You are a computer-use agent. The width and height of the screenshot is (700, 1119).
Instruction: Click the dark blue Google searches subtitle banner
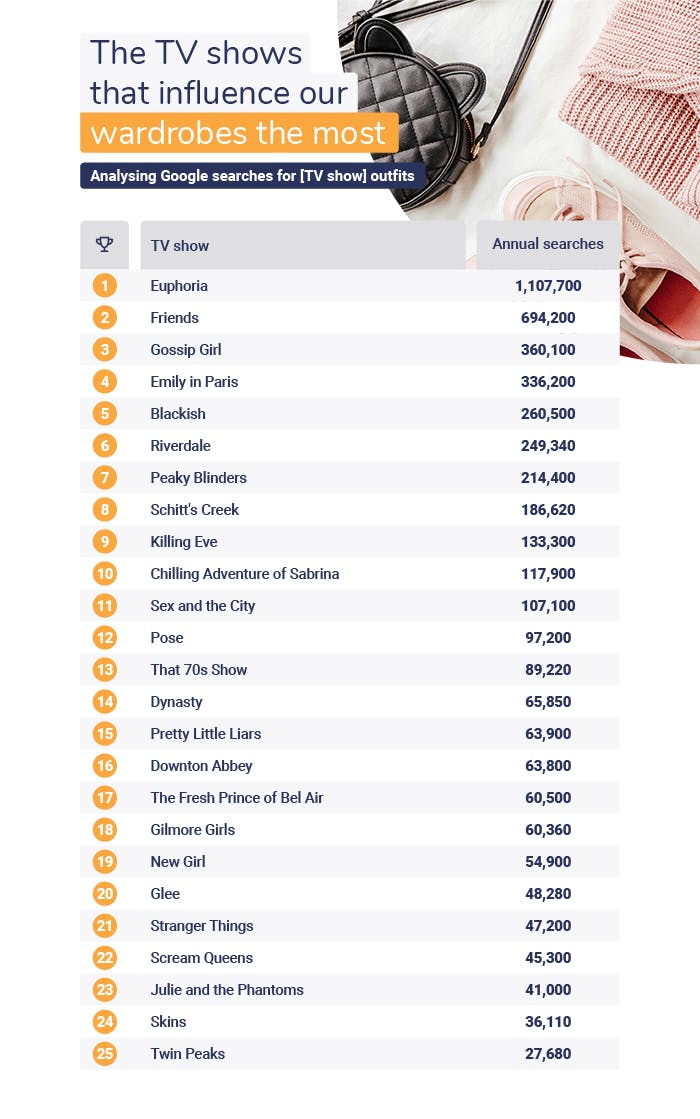[254, 176]
